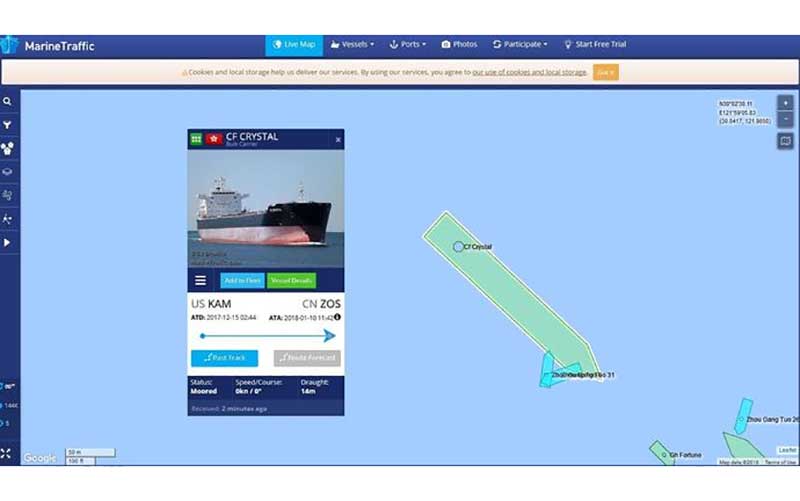The height and width of the screenshot is (501, 800).
Task: Click the fleet grid icon beside CF CRYSTAL
Action: point(196,139)
